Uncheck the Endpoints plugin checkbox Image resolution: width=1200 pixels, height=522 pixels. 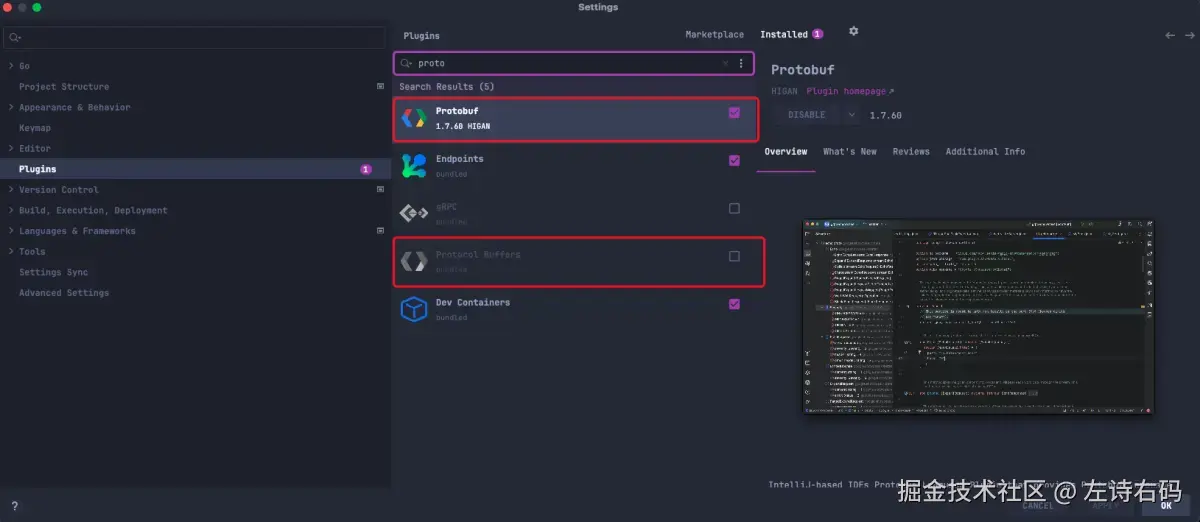735,161
